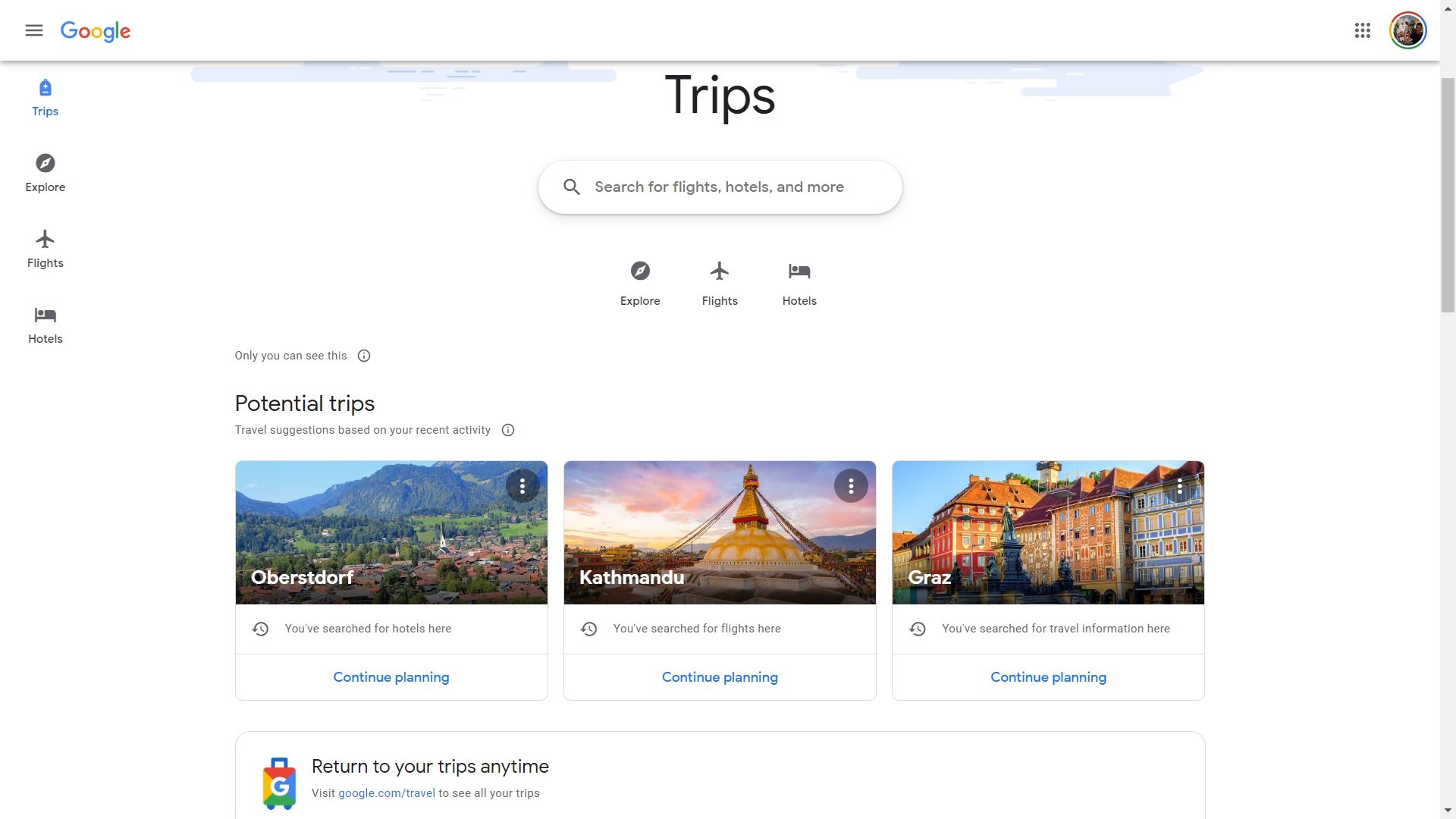The height and width of the screenshot is (819, 1456).
Task: Switch to Flights in left sidebar
Action: click(45, 249)
